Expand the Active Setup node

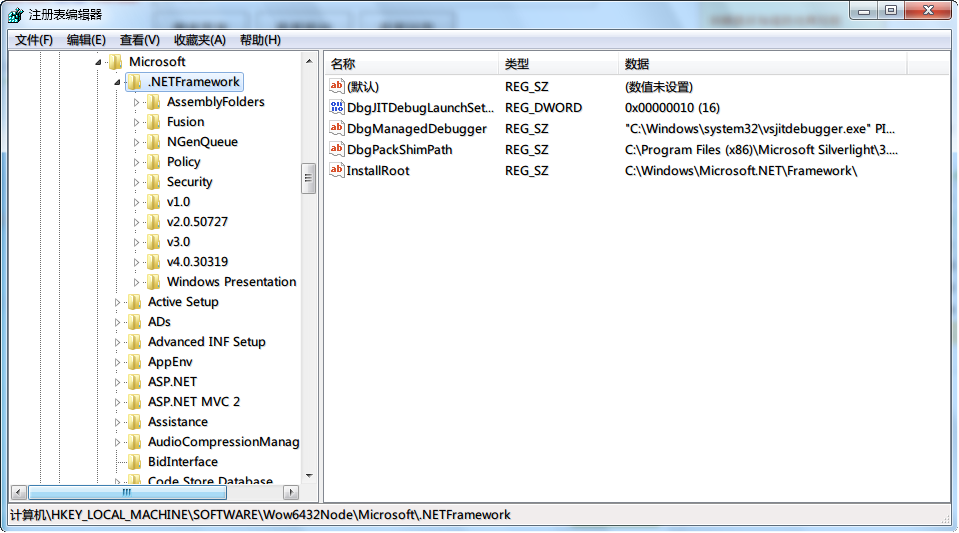click(x=117, y=302)
